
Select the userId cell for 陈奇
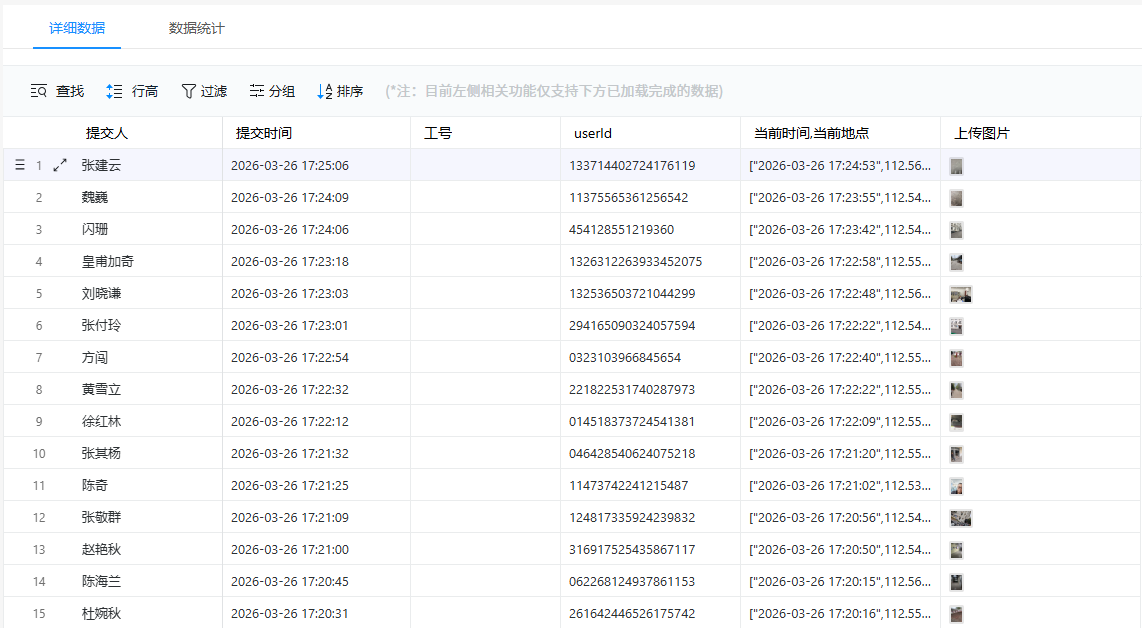[628, 486]
